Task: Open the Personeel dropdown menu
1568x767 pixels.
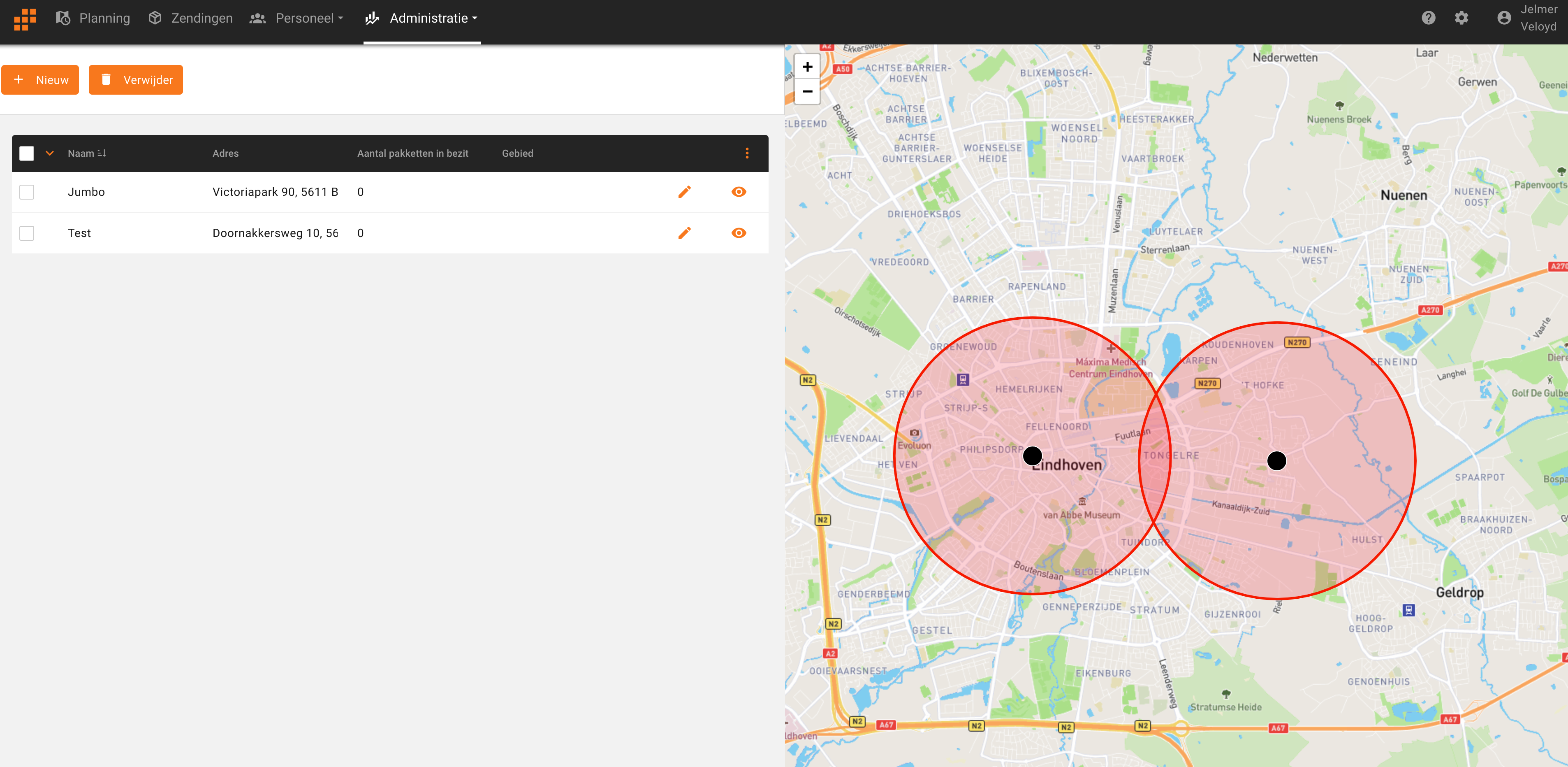Action: (297, 18)
